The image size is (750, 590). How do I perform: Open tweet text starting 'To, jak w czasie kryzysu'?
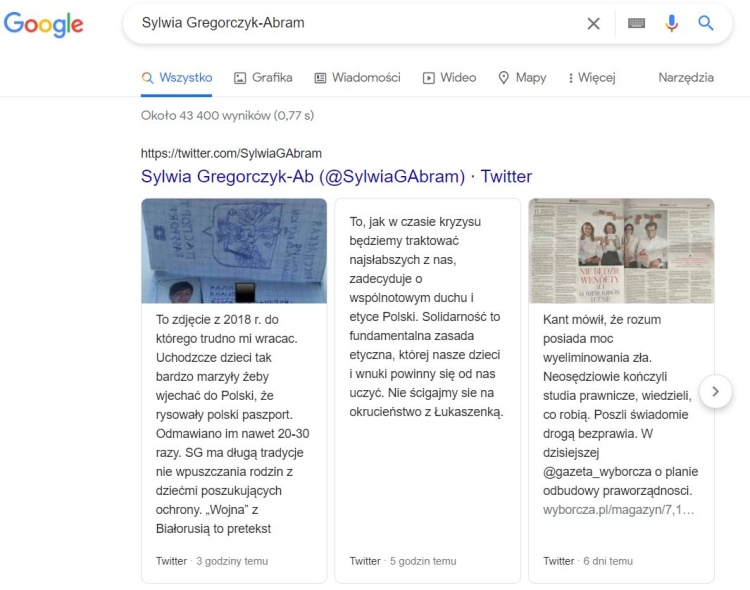pos(426,317)
